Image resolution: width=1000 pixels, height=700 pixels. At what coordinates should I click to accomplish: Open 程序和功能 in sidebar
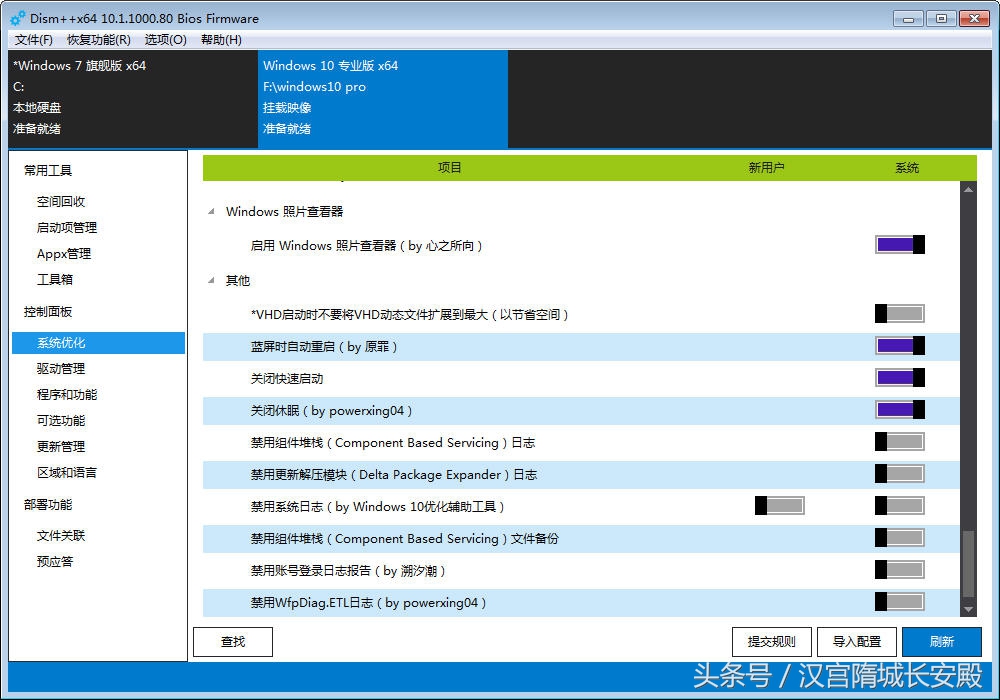[67, 395]
